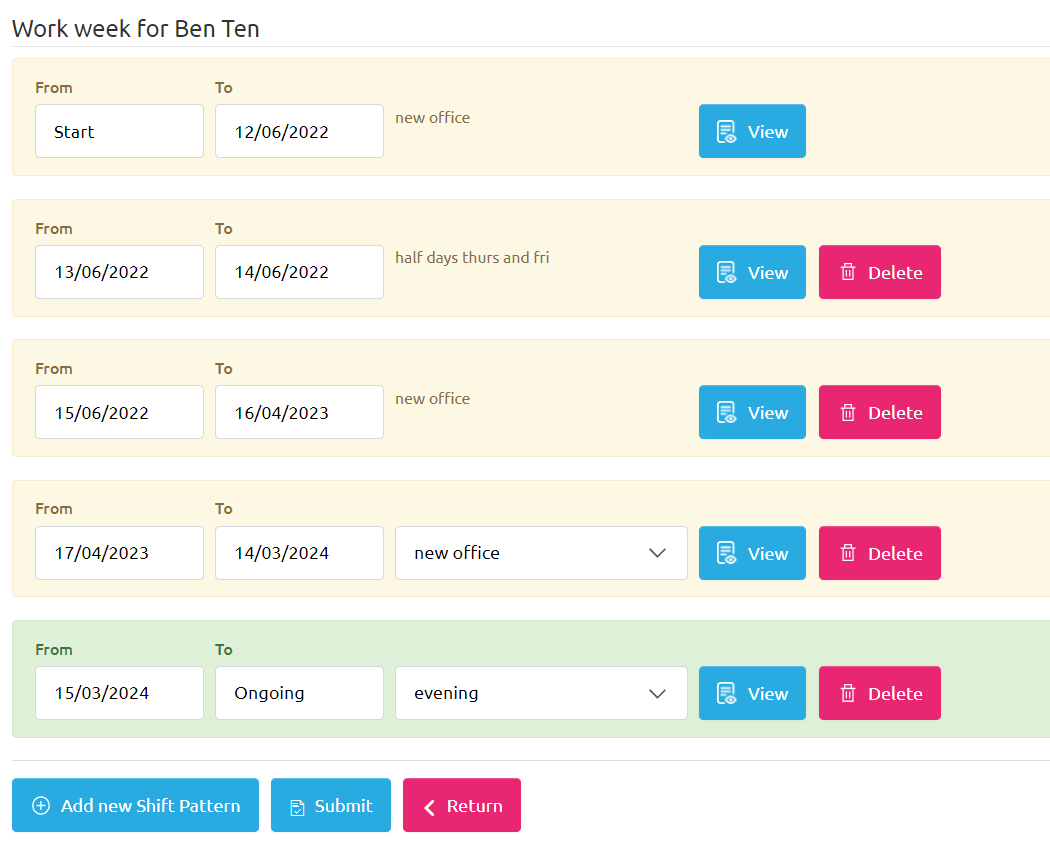Click the From field showing "Start"
The height and width of the screenshot is (841, 1050).
(119, 132)
